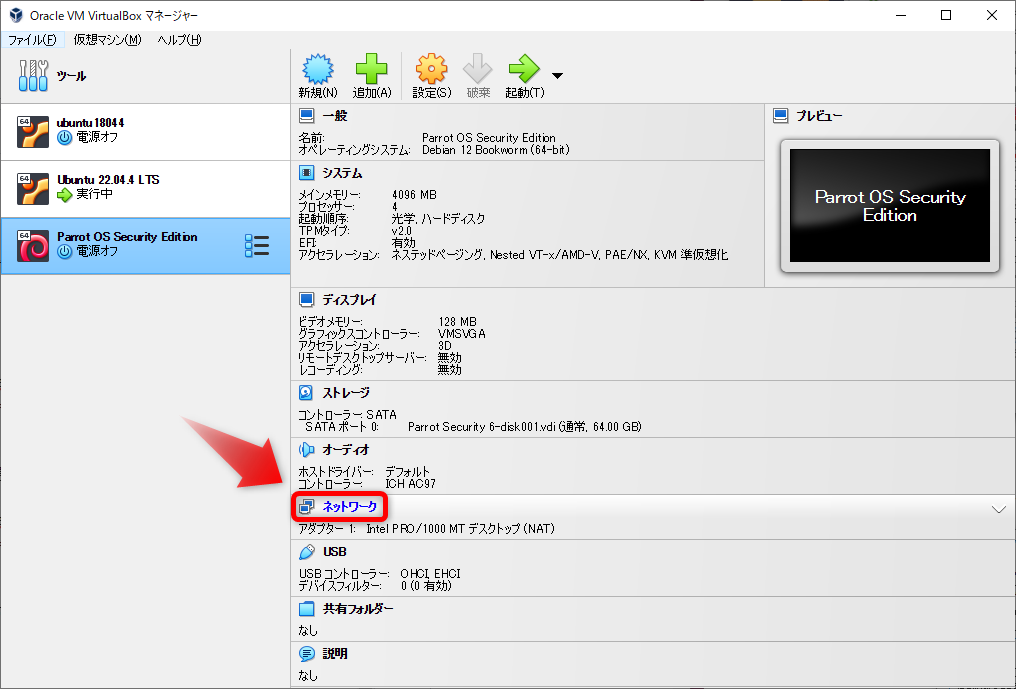Click Intel PRO/1000 MT デスクトップ (NAT) adapter text

tap(460, 529)
